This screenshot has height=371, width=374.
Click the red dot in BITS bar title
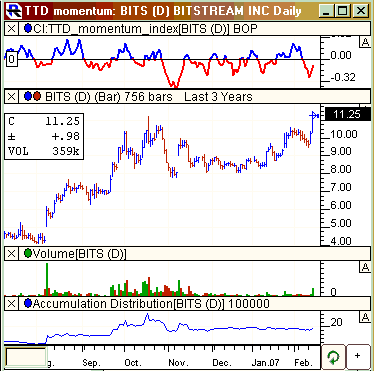(37, 97)
